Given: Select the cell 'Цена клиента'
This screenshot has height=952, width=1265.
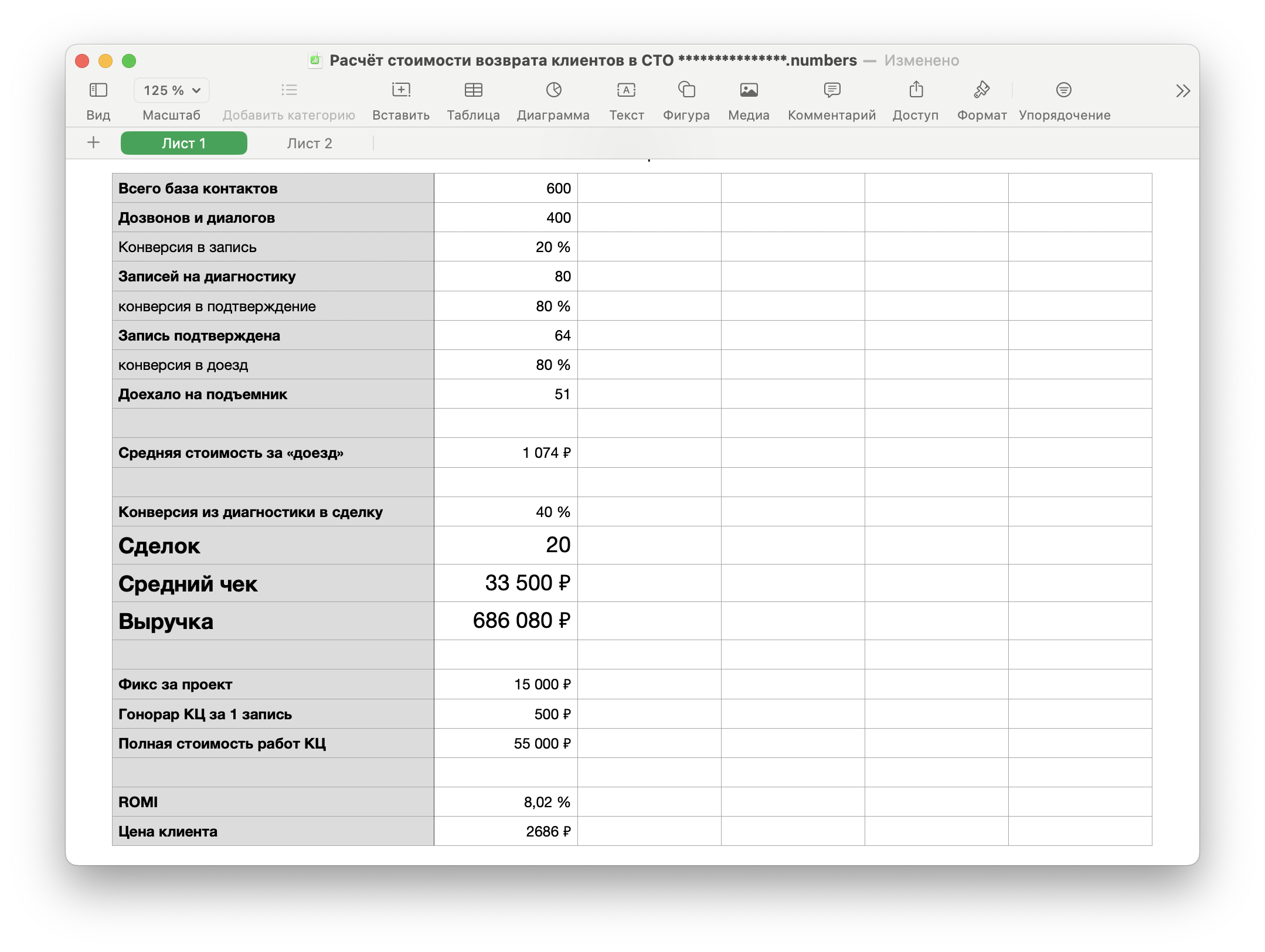Looking at the screenshot, I should 273,831.
